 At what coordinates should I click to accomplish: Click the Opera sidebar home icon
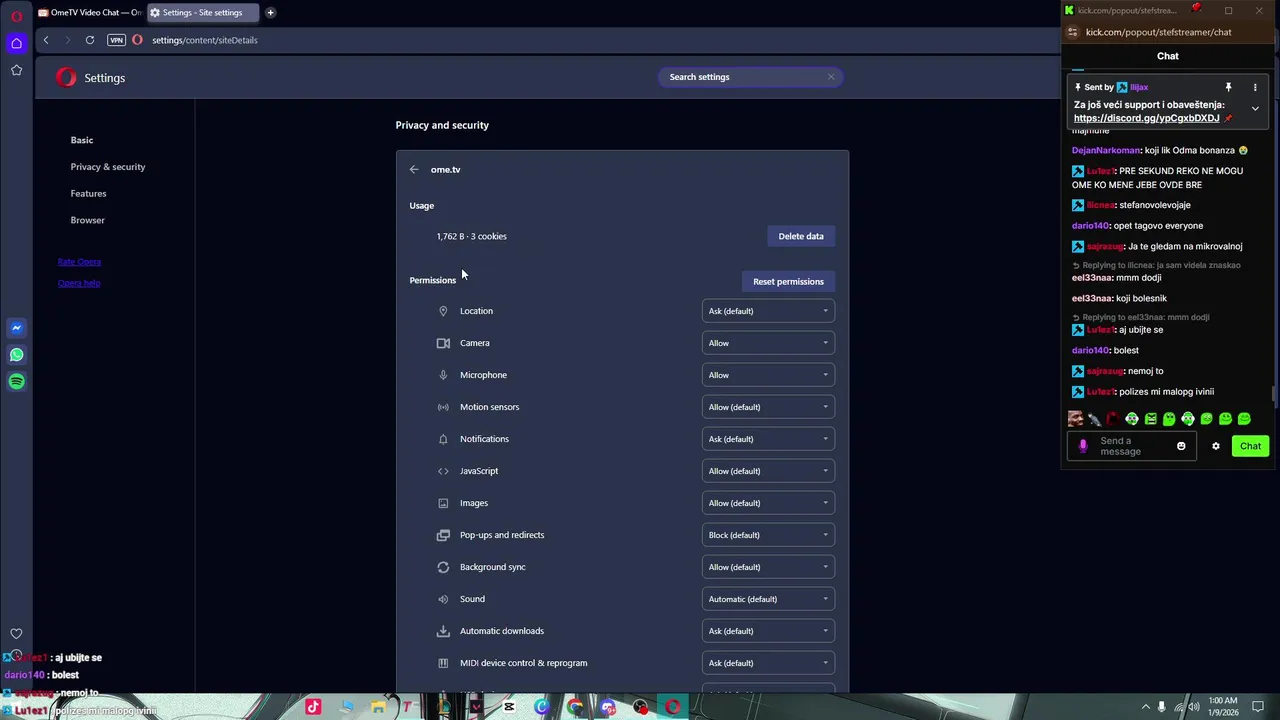(x=16, y=43)
